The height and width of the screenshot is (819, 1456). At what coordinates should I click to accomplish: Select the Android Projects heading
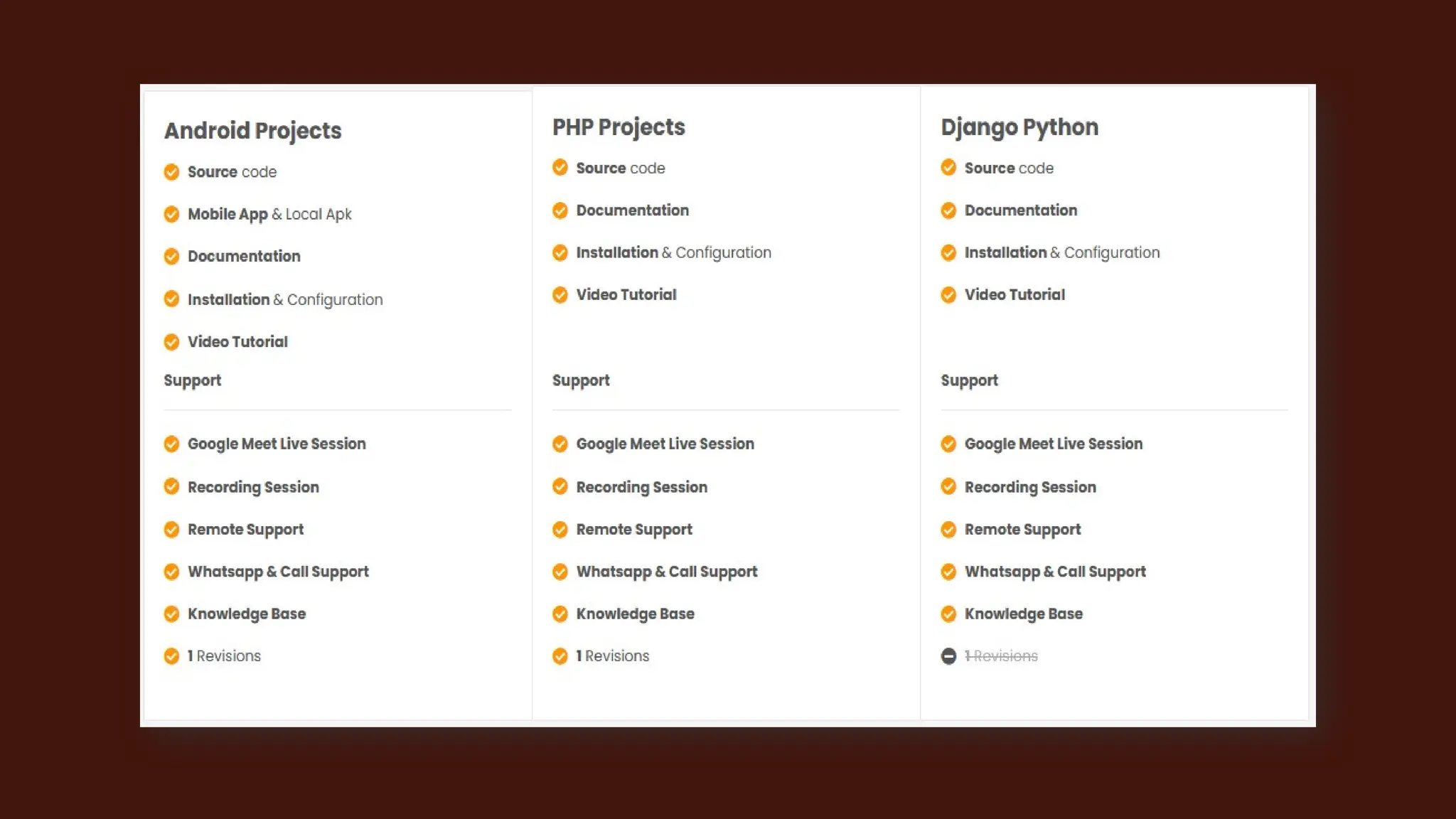(252, 131)
